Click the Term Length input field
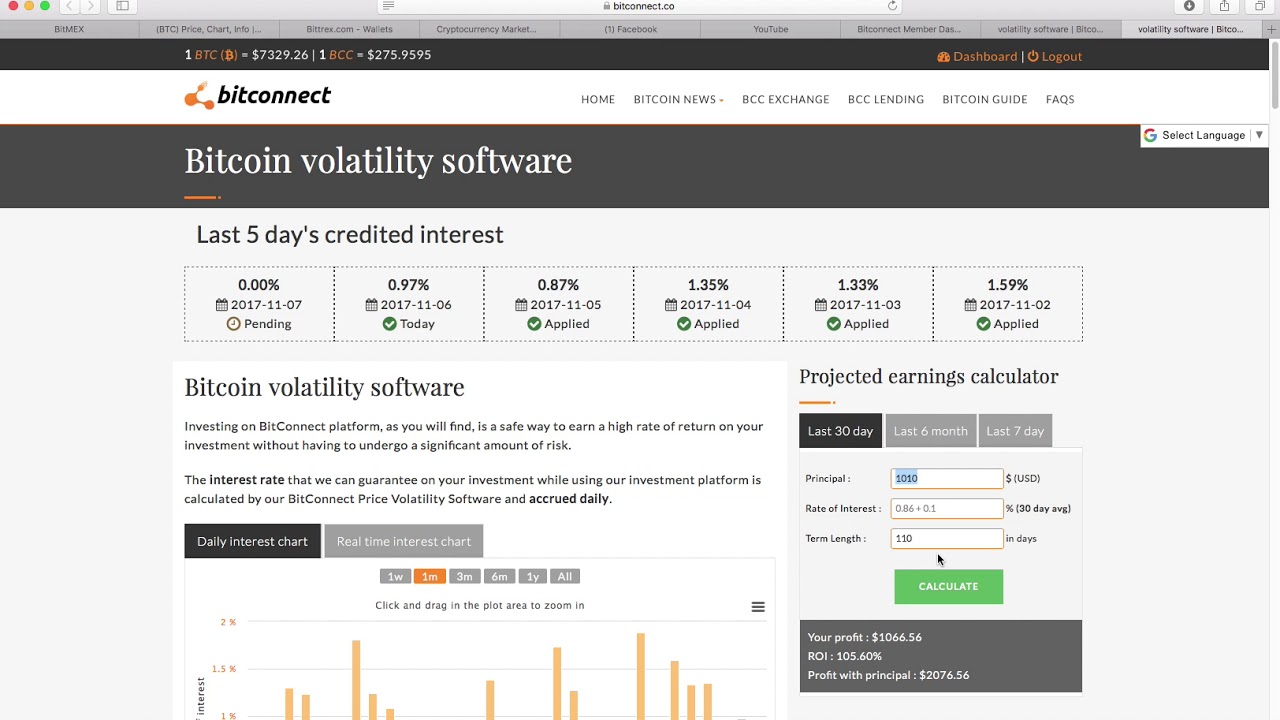The height and width of the screenshot is (720, 1280). click(x=946, y=538)
